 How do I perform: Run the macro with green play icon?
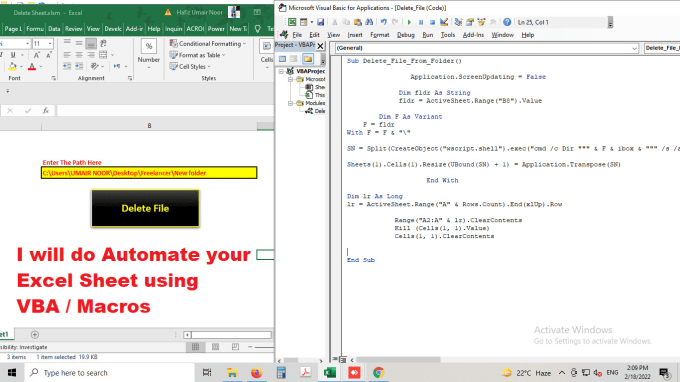[409, 22]
